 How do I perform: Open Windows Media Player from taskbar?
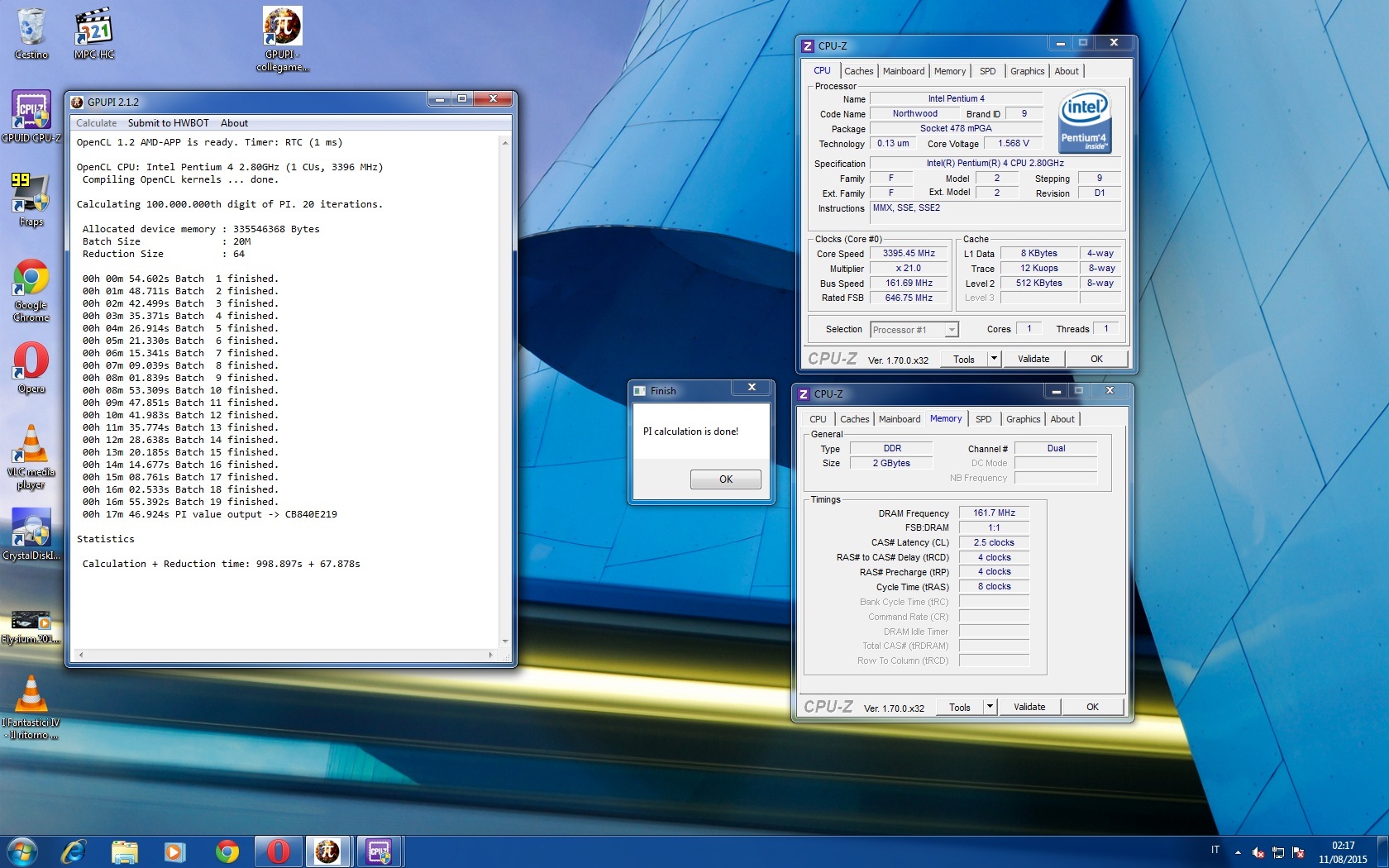(174, 851)
